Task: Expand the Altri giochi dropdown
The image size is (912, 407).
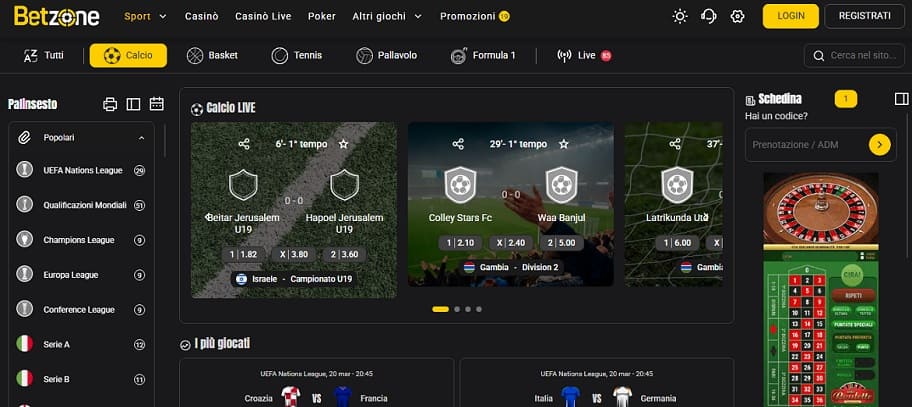Action: click(x=387, y=16)
